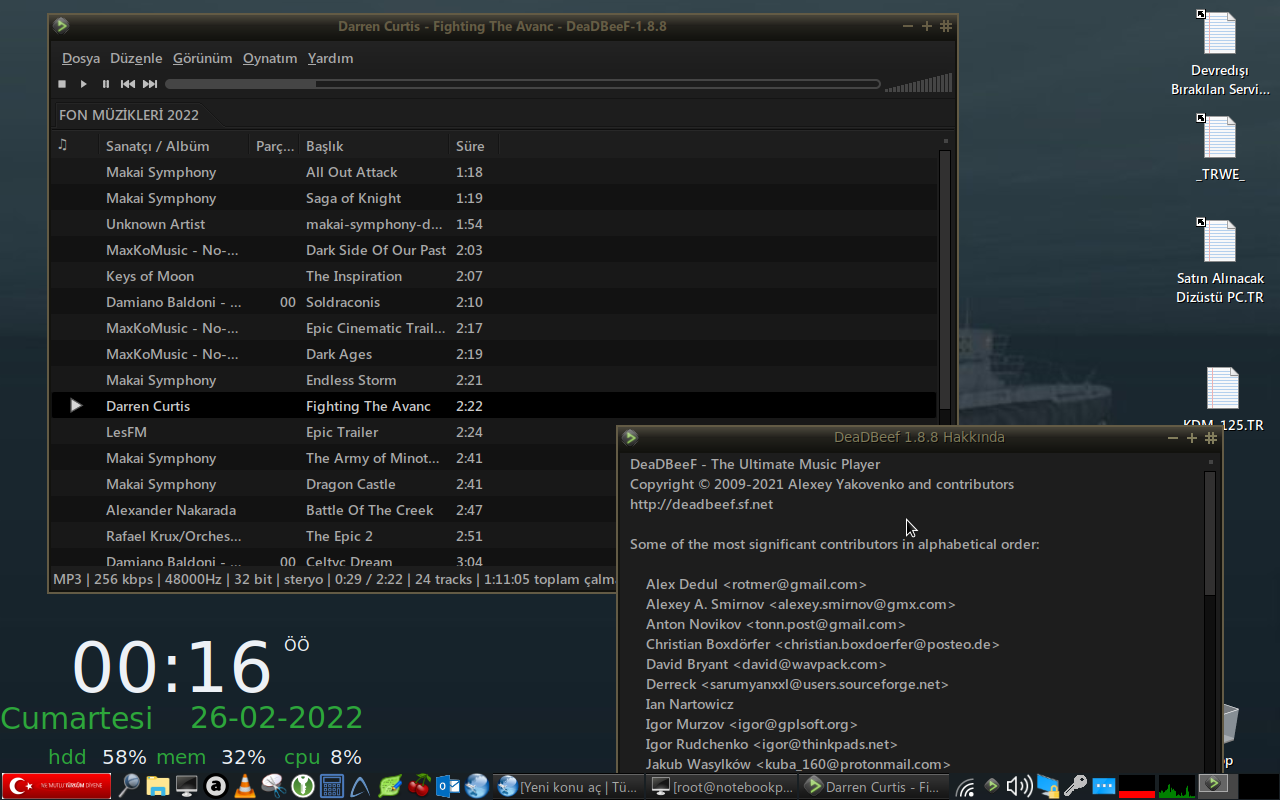Image resolution: width=1280 pixels, height=800 pixels.
Task: Switch to the root@notebookp terminal window
Action: (722, 787)
